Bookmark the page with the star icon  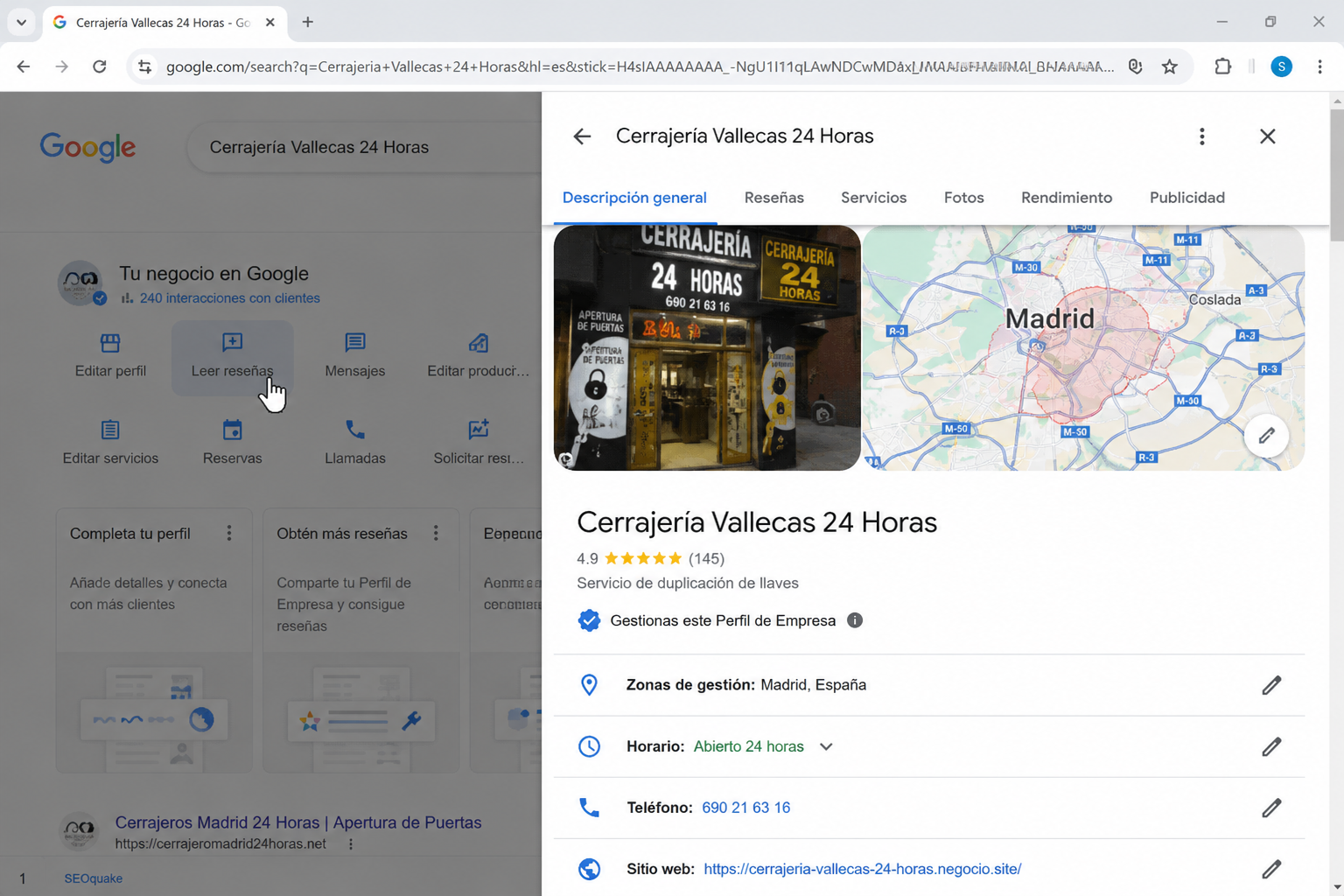click(x=1170, y=66)
